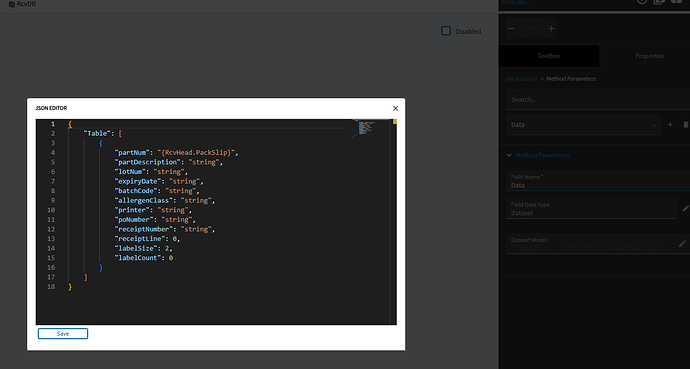Screen dimensions: 690x369
Task: Edit the Field Data Type with pencil
Action: pyautogui.click(x=685, y=208)
